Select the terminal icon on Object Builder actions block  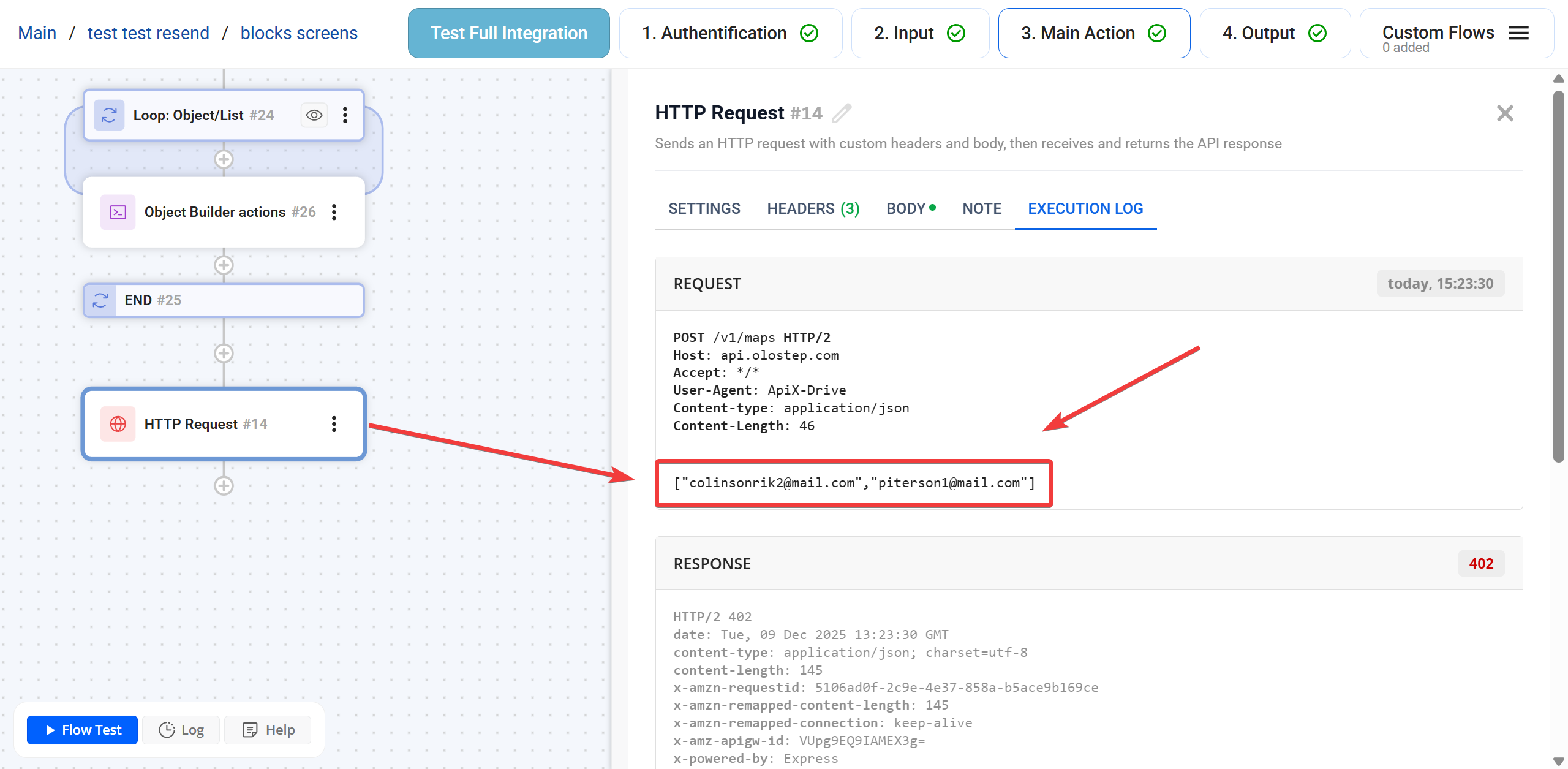[117, 211]
